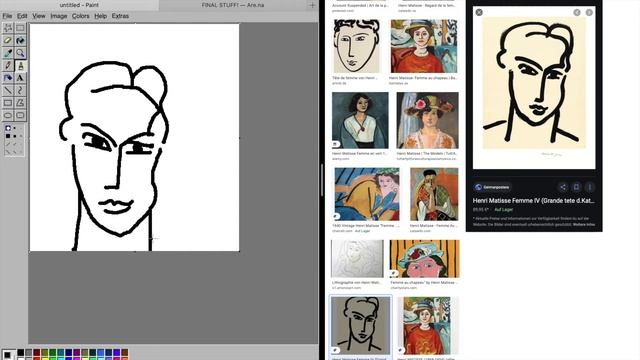Pick the Fill With Color bucket tool
640x360 pixels.
pyautogui.click(x=20, y=40)
